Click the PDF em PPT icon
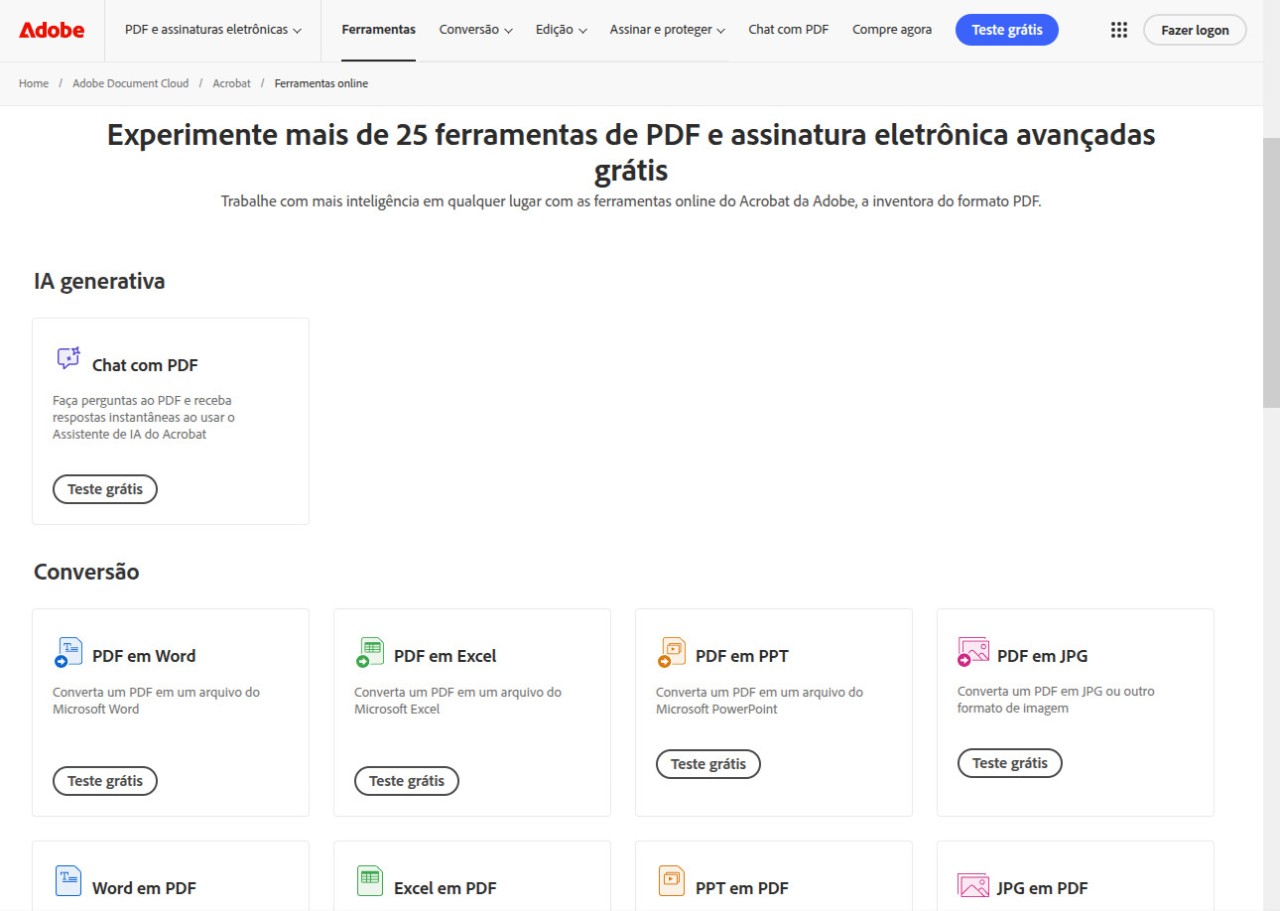The height and width of the screenshot is (911, 1280). click(672, 652)
